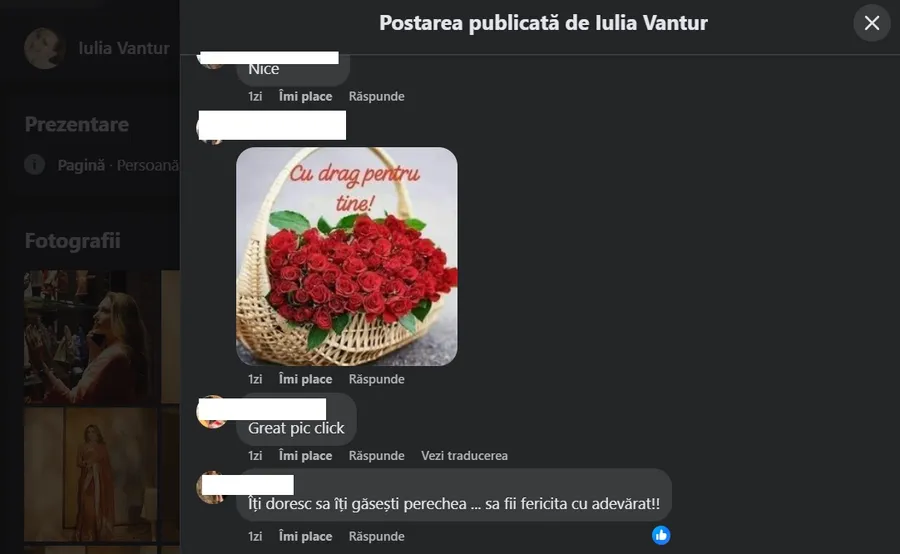Click avatar of the Great pic click commenter
The width and height of the screenshot is (900, 554).
click(x=212, y=412)
